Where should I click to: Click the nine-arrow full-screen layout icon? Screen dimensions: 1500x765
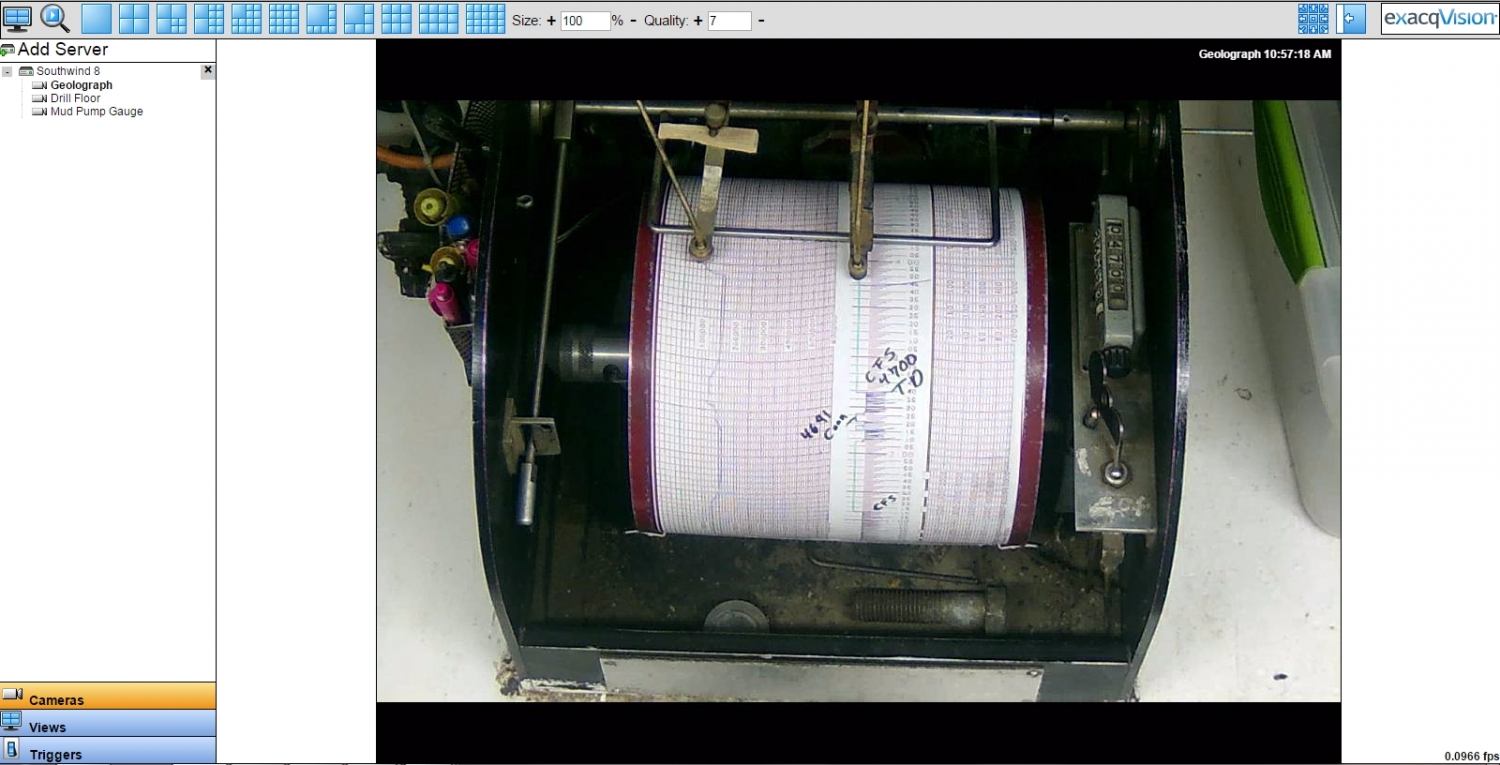pos(1313,18)
